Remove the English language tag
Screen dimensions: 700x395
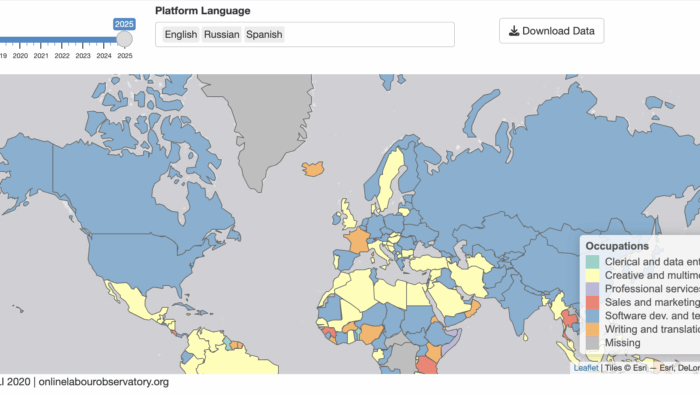coord(180,34)
